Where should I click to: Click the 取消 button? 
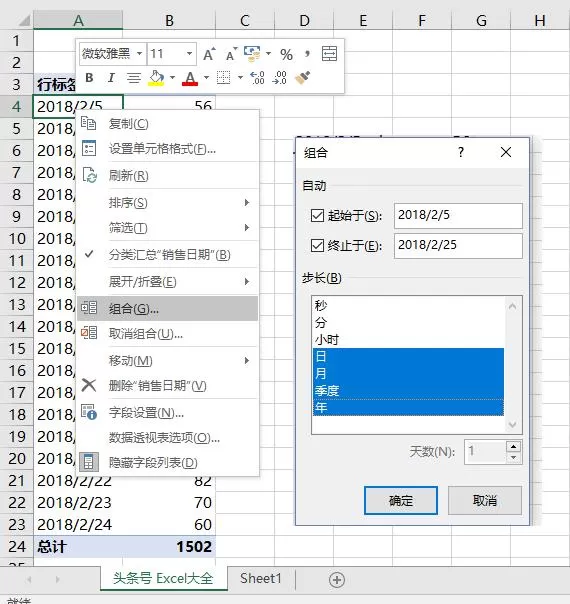pyautogui.click(x=485, y=500)
